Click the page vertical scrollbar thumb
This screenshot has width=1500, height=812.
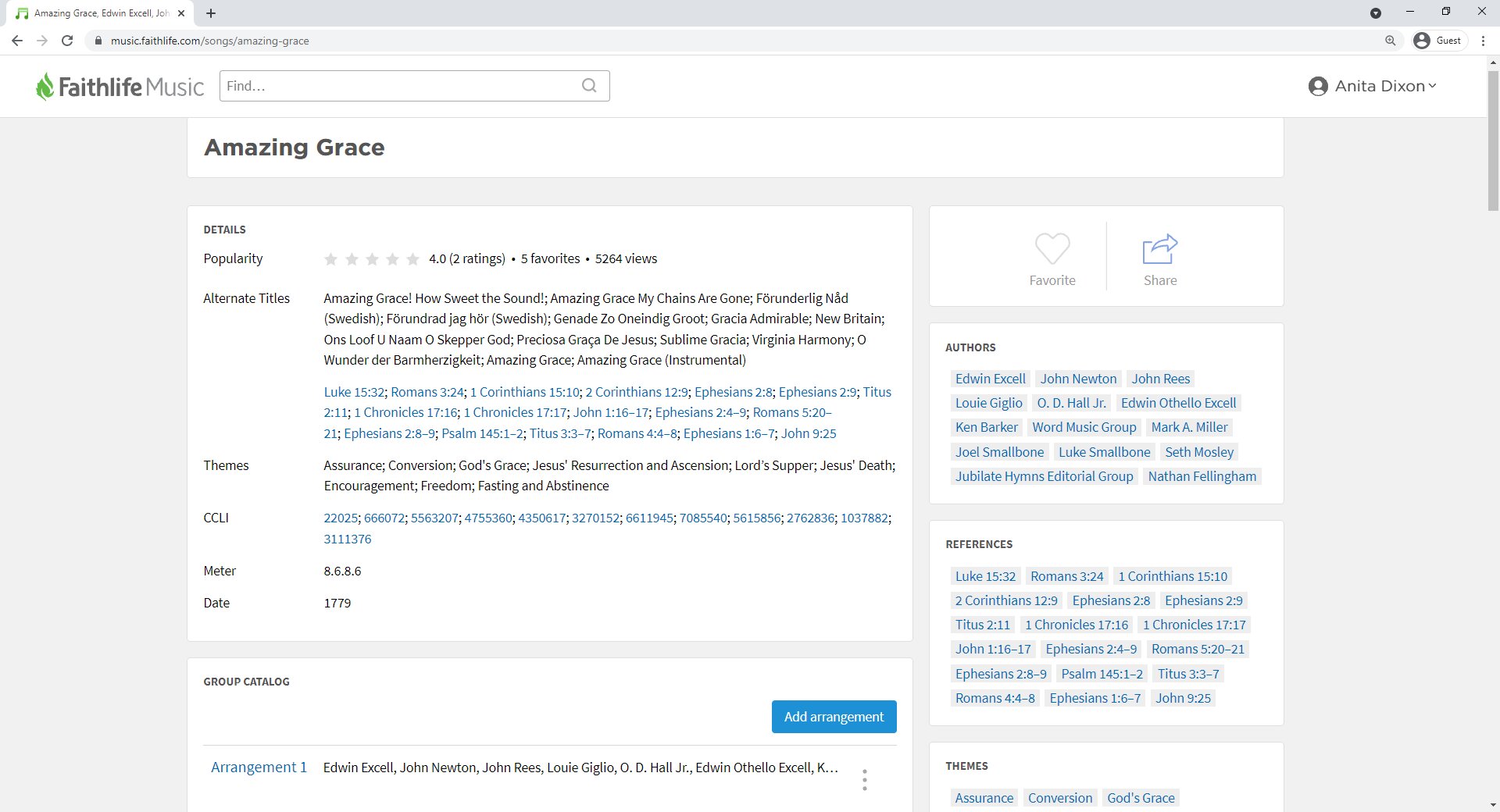coord(1493,141)
